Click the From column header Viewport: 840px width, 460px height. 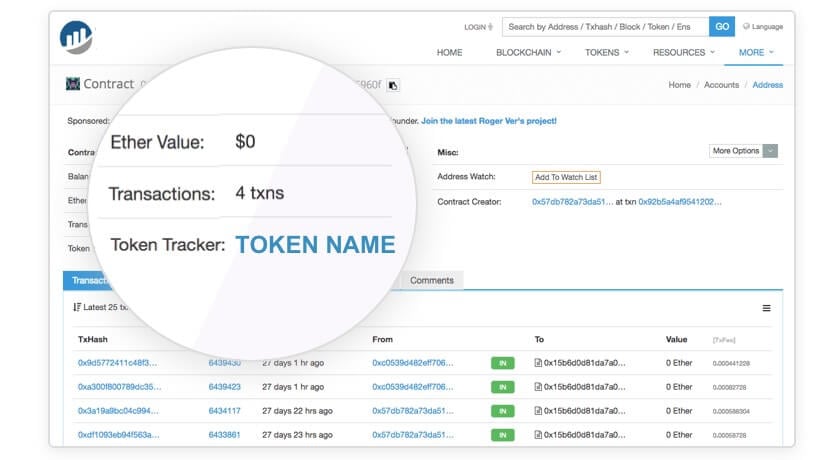point(382,339)
